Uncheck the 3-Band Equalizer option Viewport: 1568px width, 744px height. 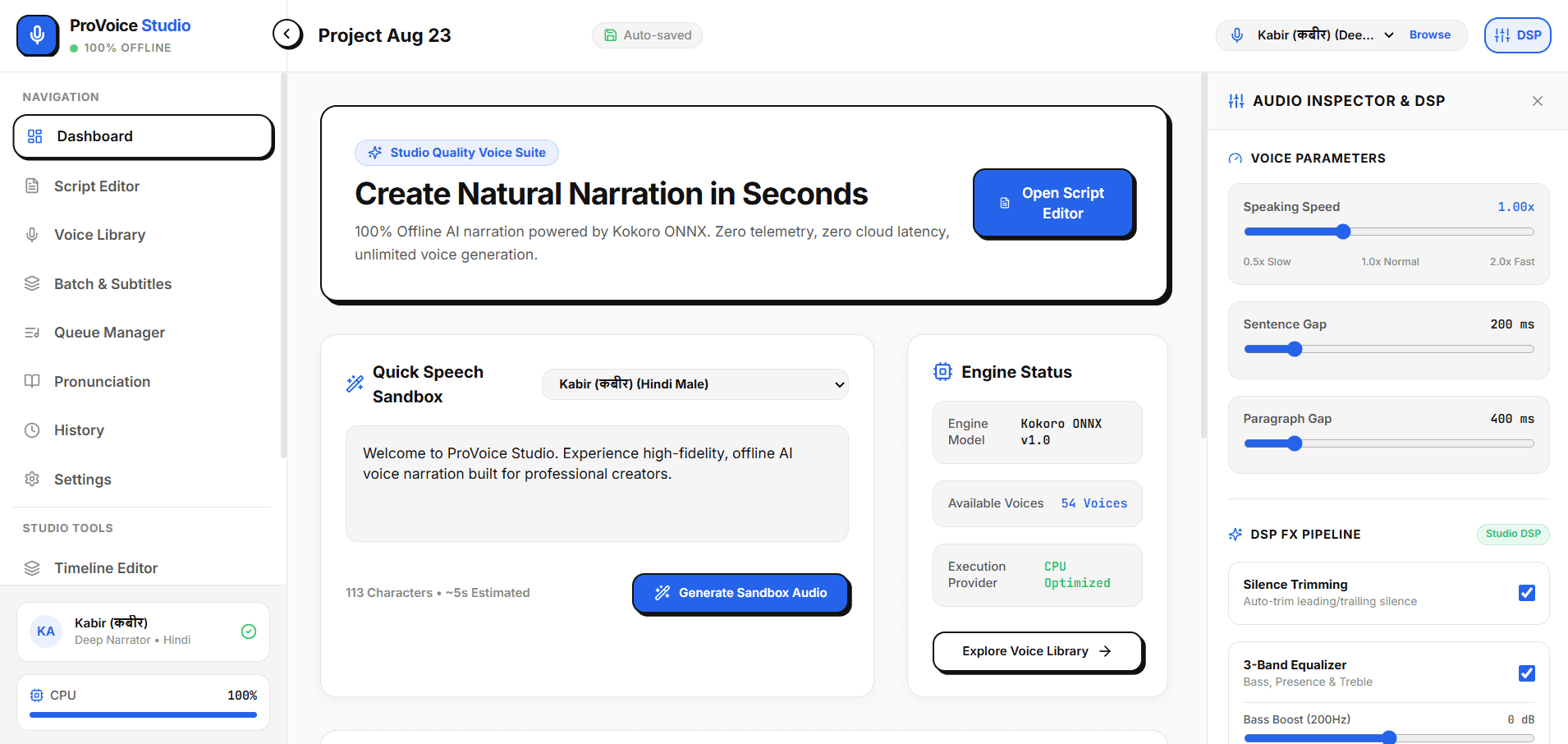[x=1527, y=673]
